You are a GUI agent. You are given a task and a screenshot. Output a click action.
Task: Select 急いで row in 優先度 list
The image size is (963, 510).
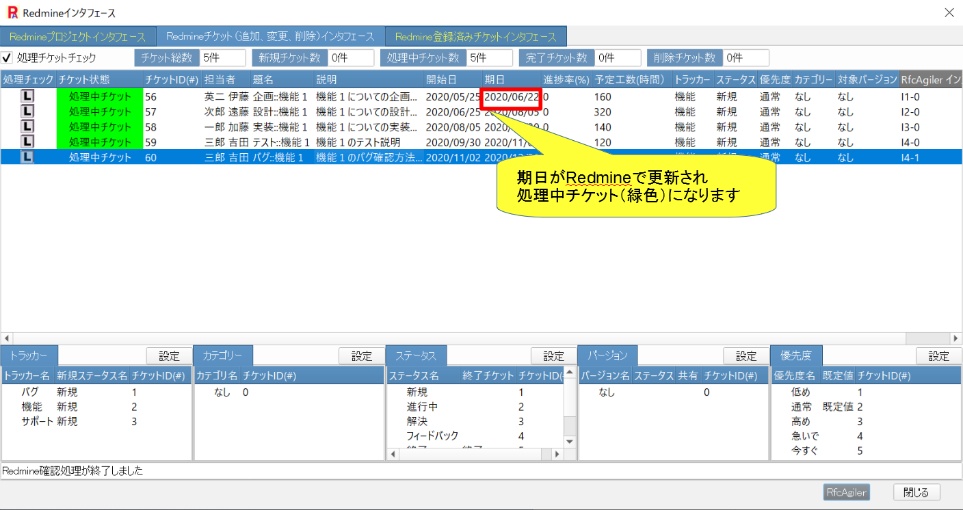[866, 436]
